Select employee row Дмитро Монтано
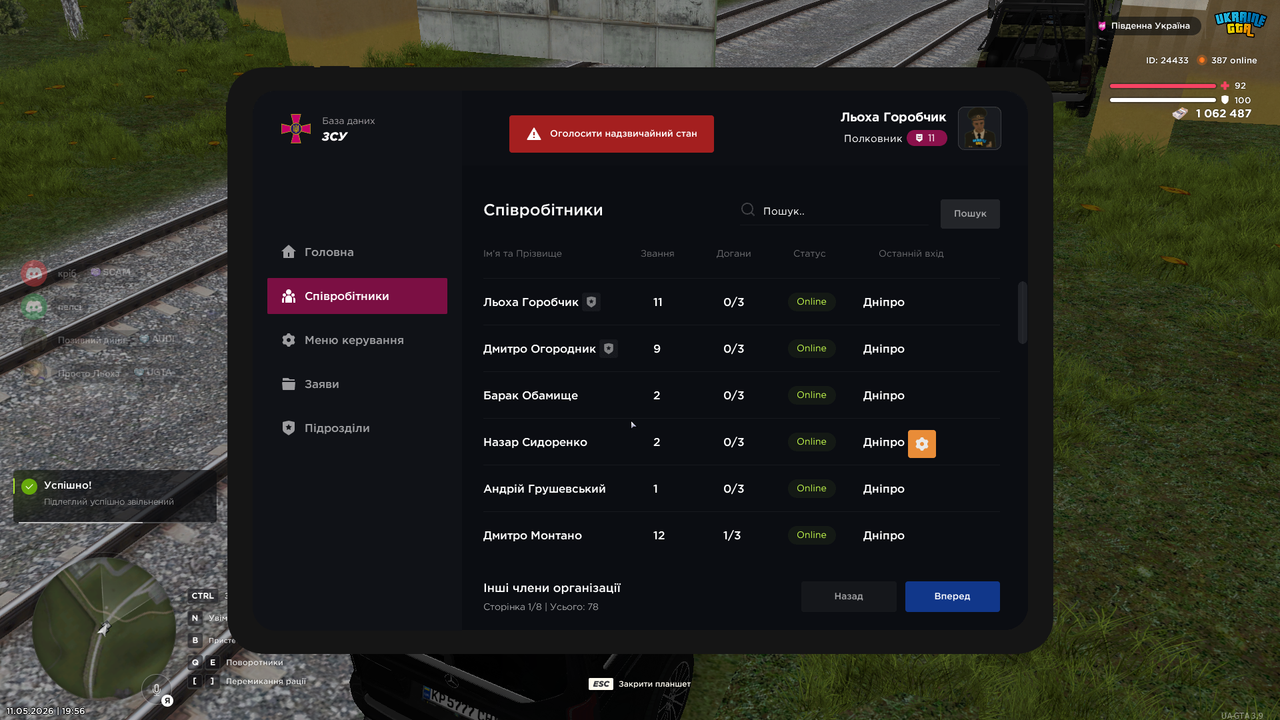Viewport: 1280px width, 720px height. 741,535
